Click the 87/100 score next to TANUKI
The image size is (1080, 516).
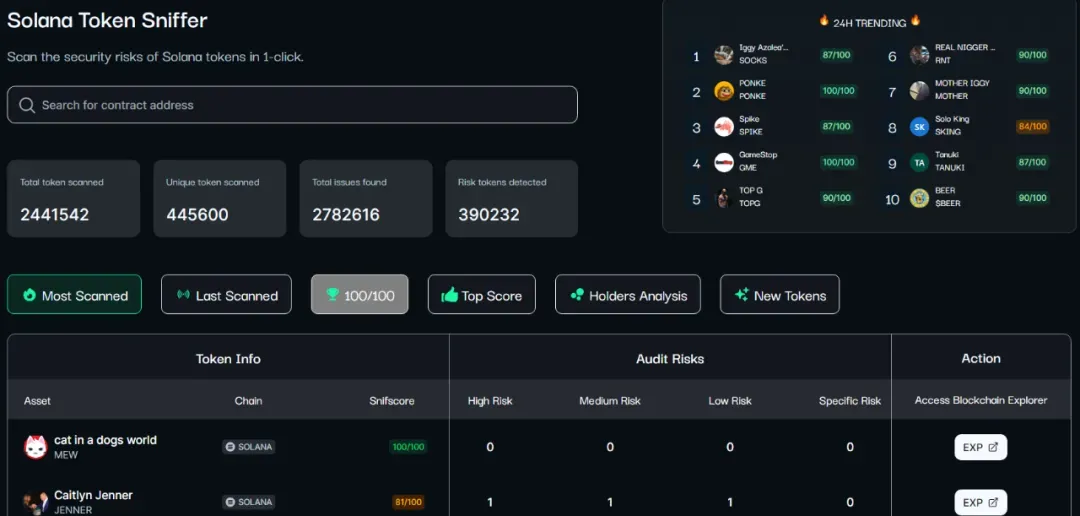click(1032, 163)
